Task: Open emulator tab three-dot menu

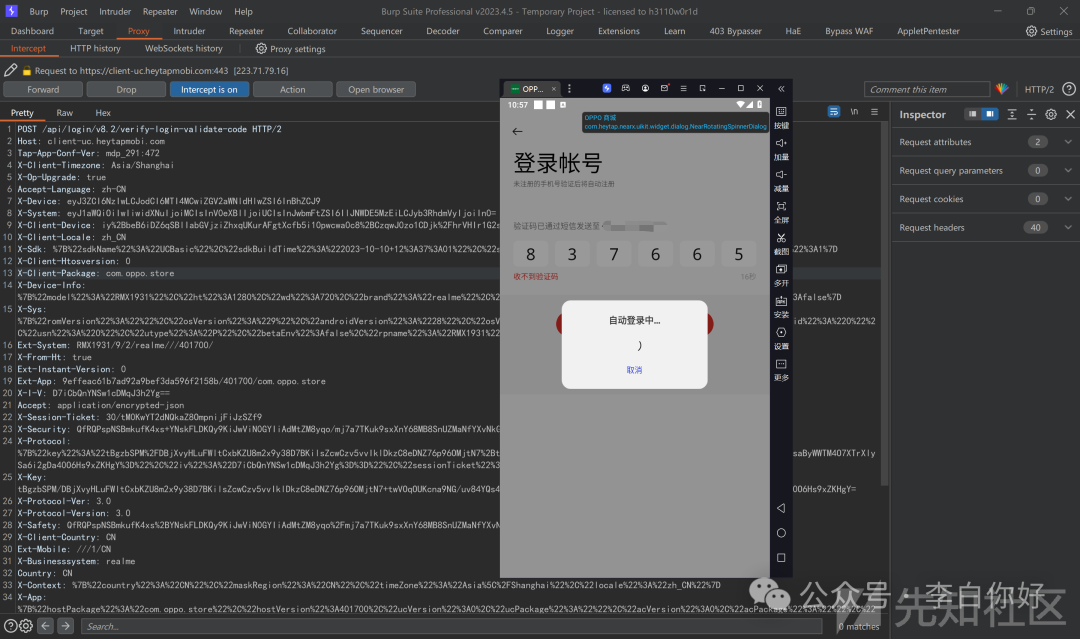Action: point(569,88)
